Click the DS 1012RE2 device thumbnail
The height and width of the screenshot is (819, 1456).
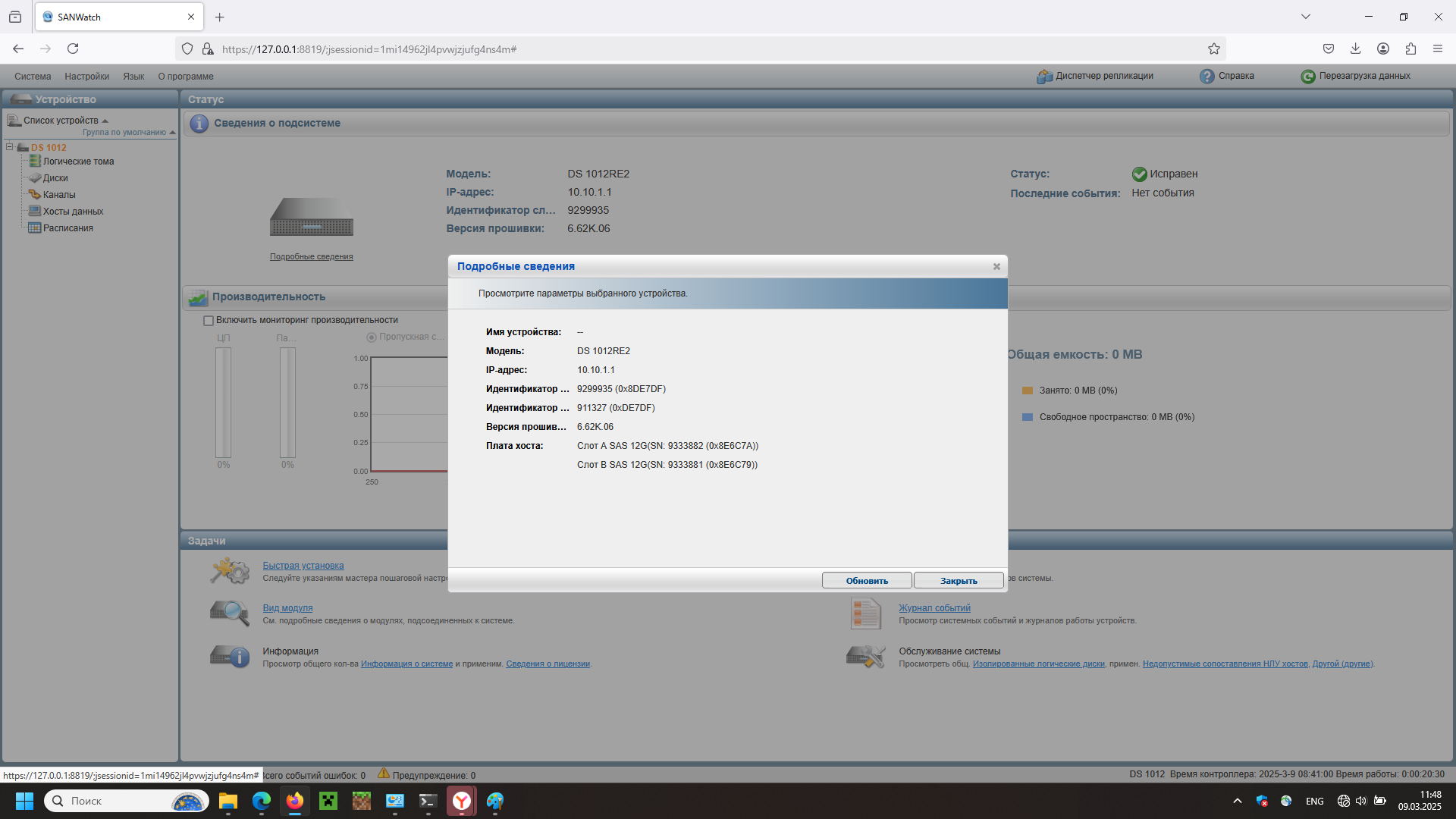[312, 218]
